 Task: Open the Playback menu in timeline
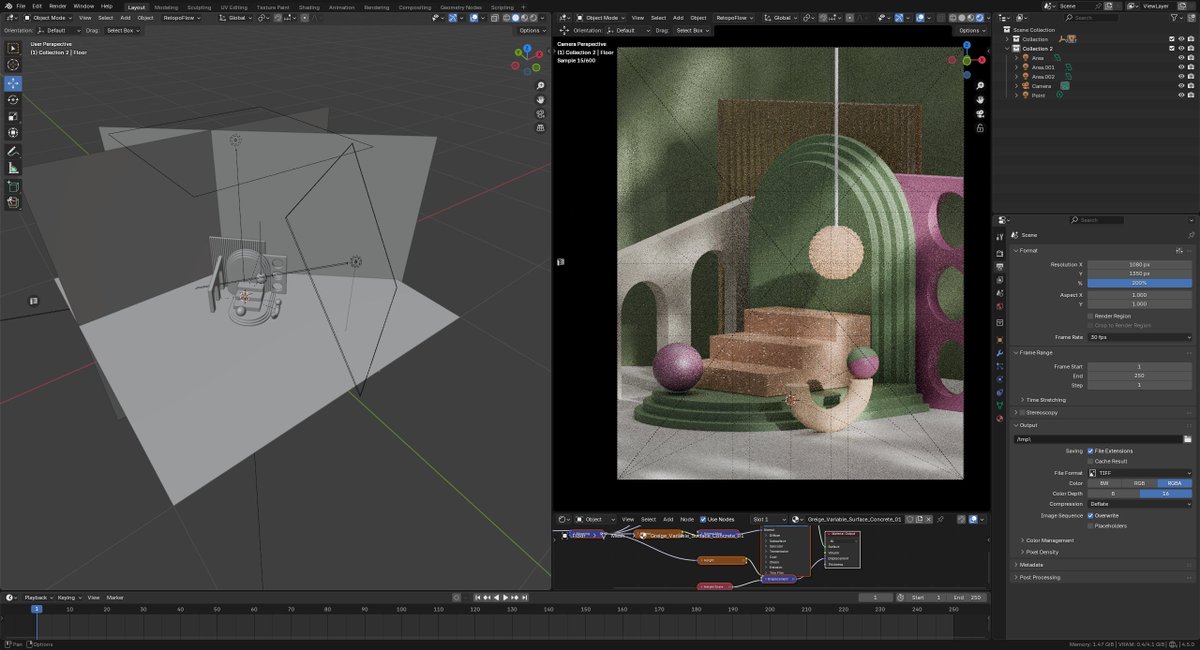tap(38, 597)
